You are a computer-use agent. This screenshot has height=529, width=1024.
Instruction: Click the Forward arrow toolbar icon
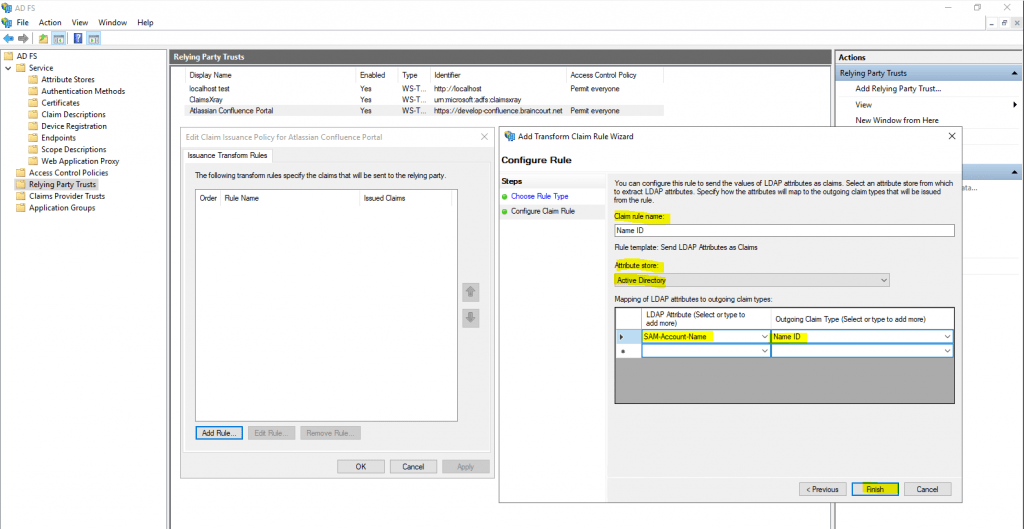click(23, 39)
